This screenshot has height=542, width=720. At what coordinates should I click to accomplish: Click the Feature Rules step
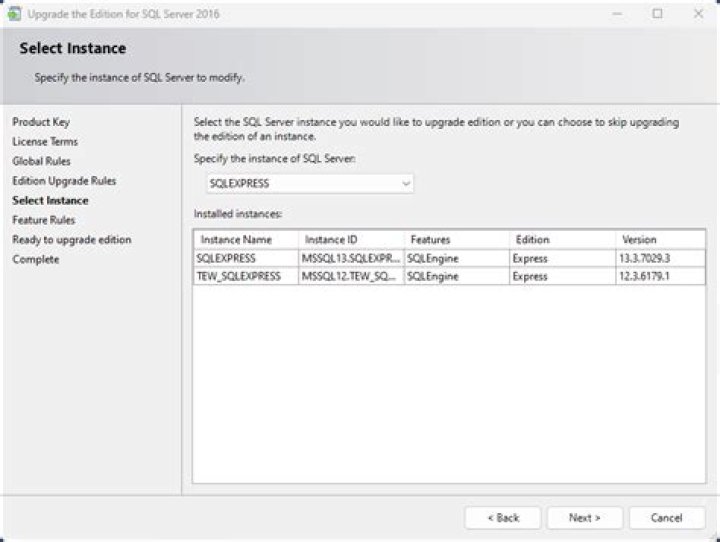(x=43, y=220)
